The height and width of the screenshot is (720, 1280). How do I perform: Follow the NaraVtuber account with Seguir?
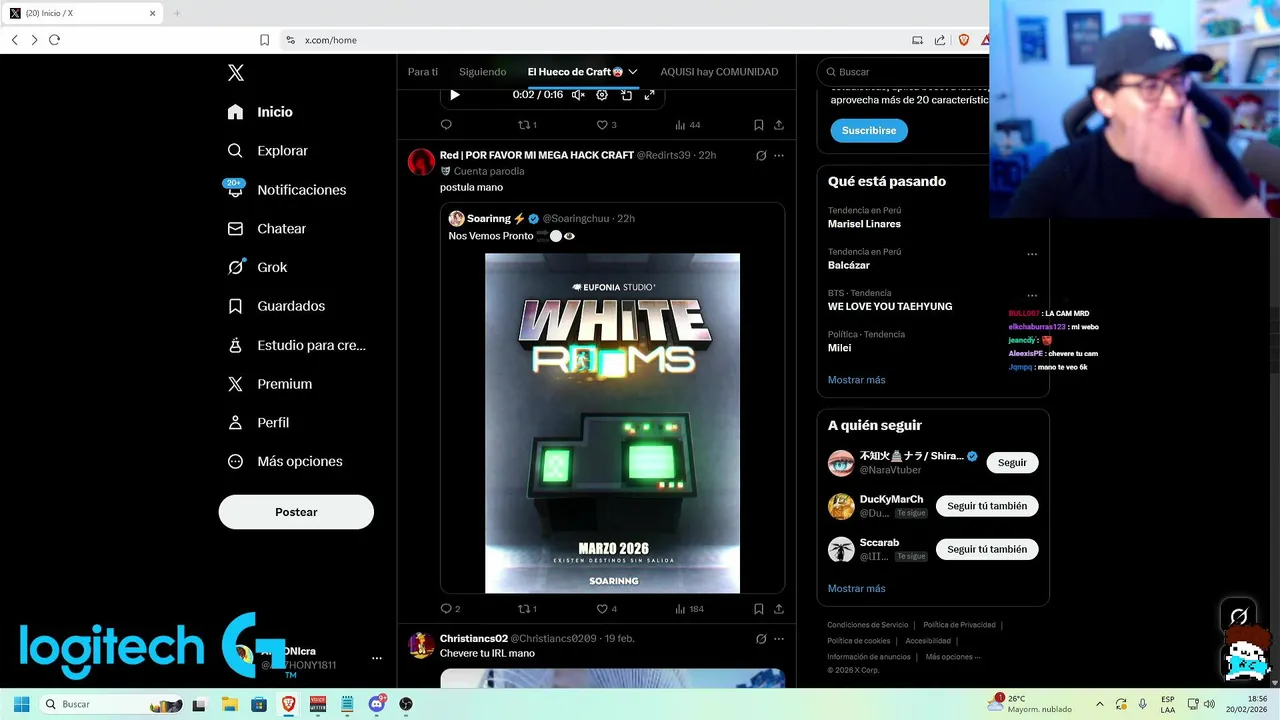(x=1012, y=463)
